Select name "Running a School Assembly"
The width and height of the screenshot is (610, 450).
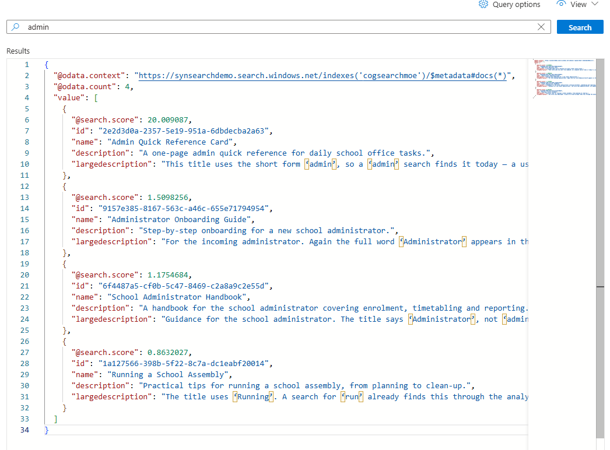coord(167,375)
